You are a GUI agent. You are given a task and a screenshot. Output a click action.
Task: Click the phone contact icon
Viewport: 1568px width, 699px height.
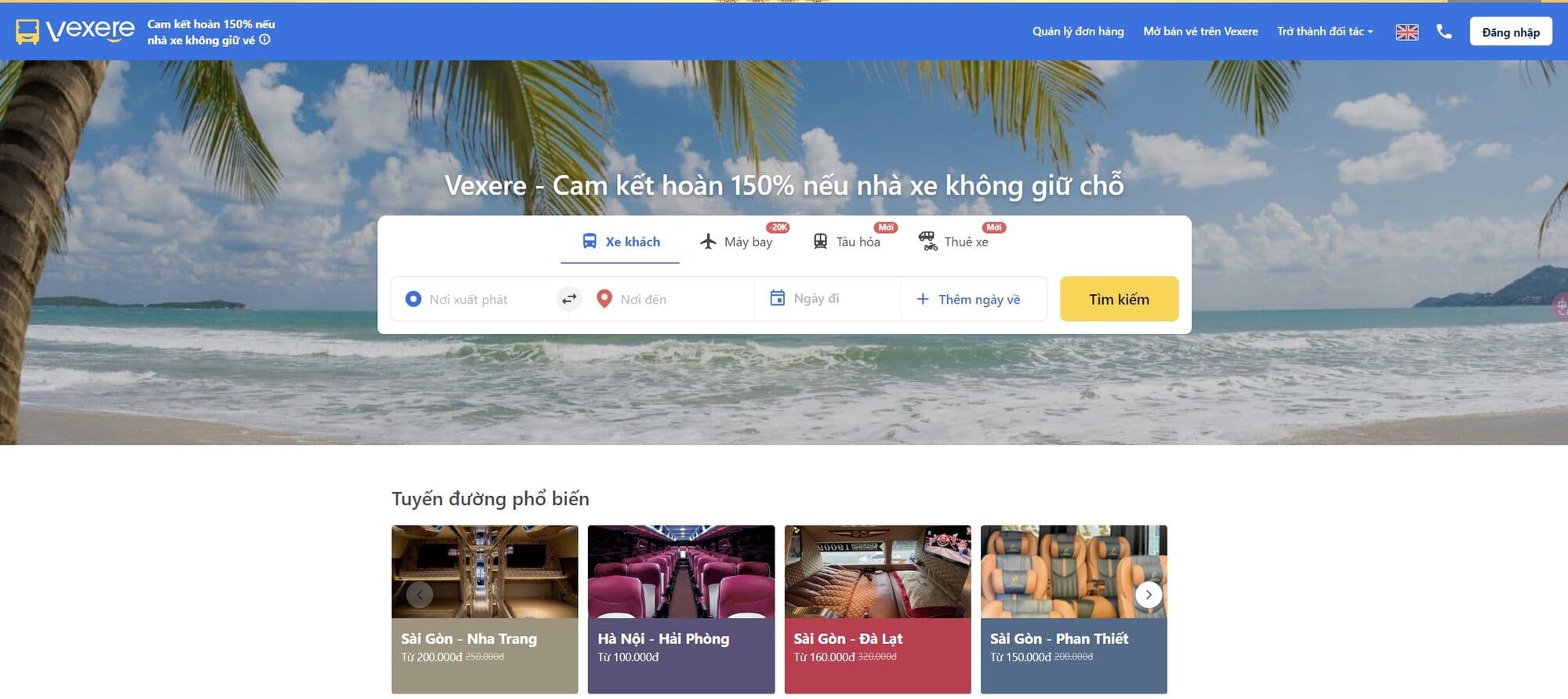pos(1444,31)
